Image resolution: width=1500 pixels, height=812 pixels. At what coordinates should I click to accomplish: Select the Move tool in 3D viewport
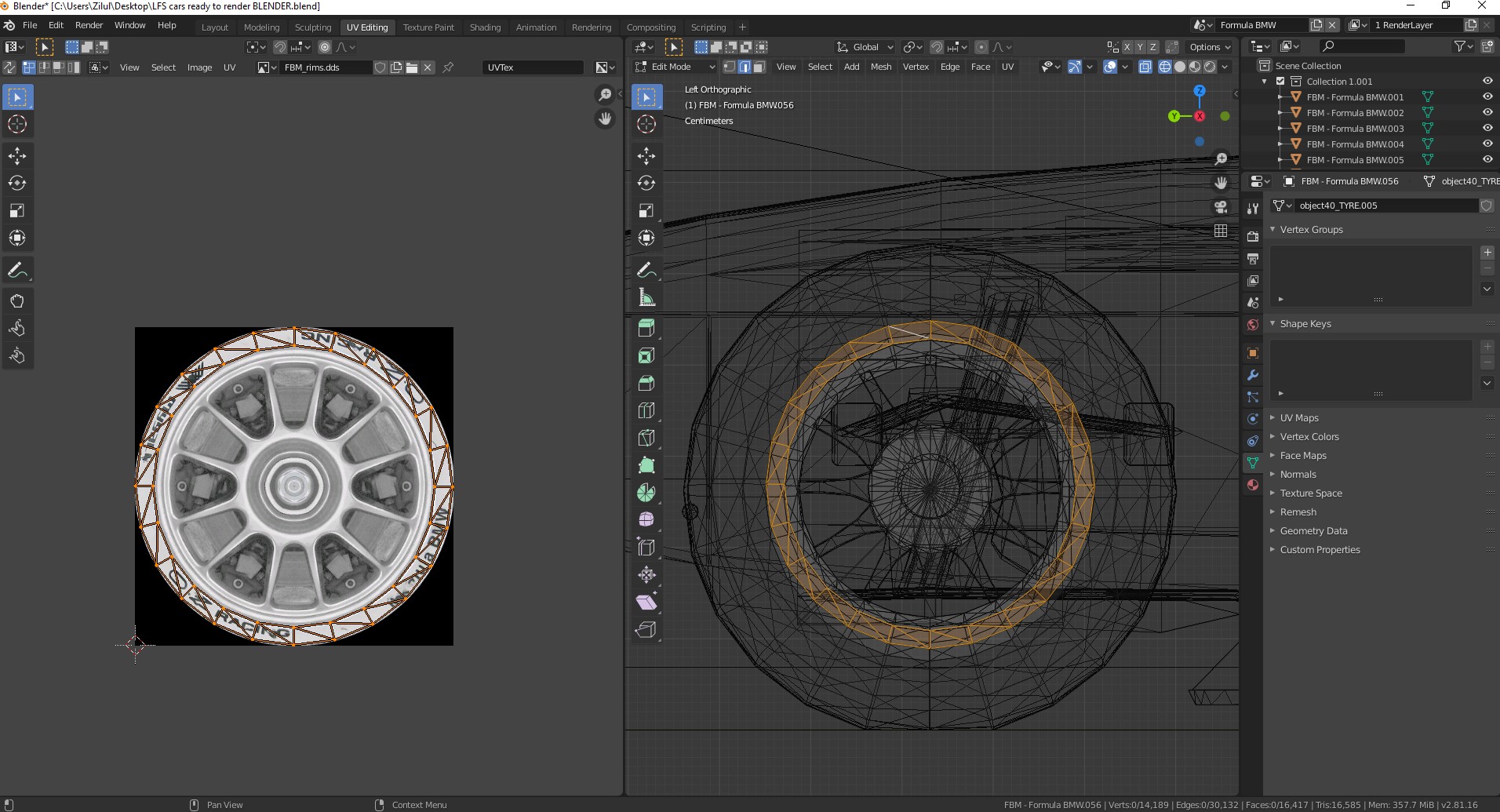coord(646,155)
